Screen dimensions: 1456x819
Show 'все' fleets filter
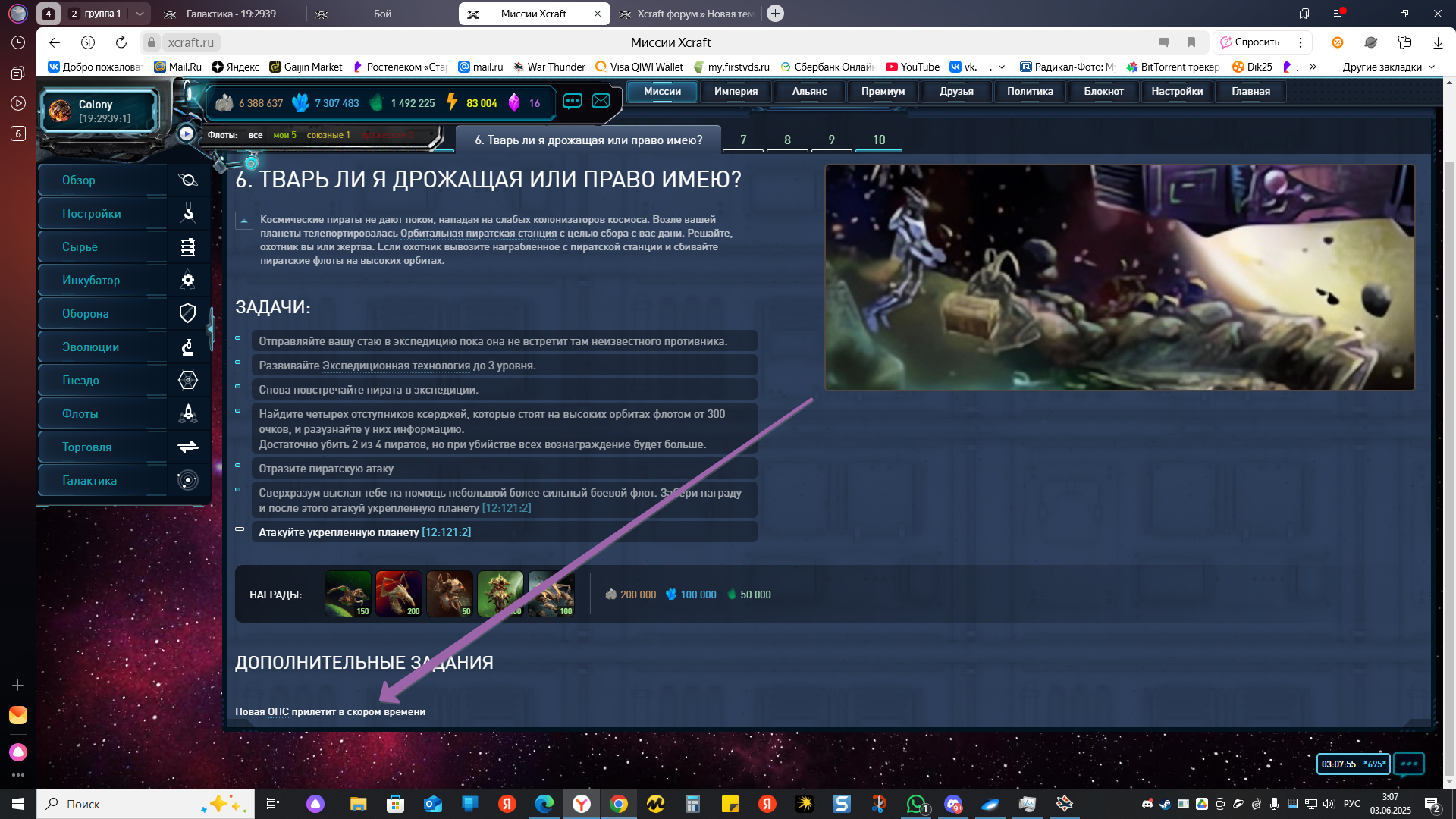point(255,135)
